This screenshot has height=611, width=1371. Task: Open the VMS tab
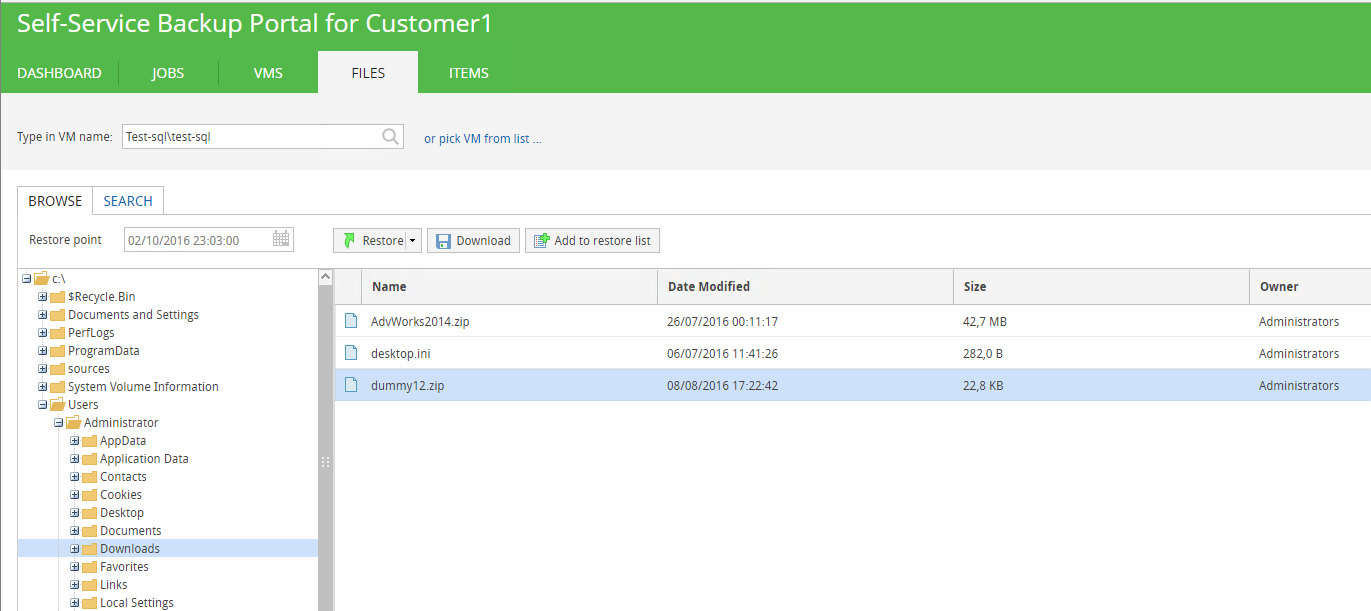pyautogui.click(x=268, y=73)
